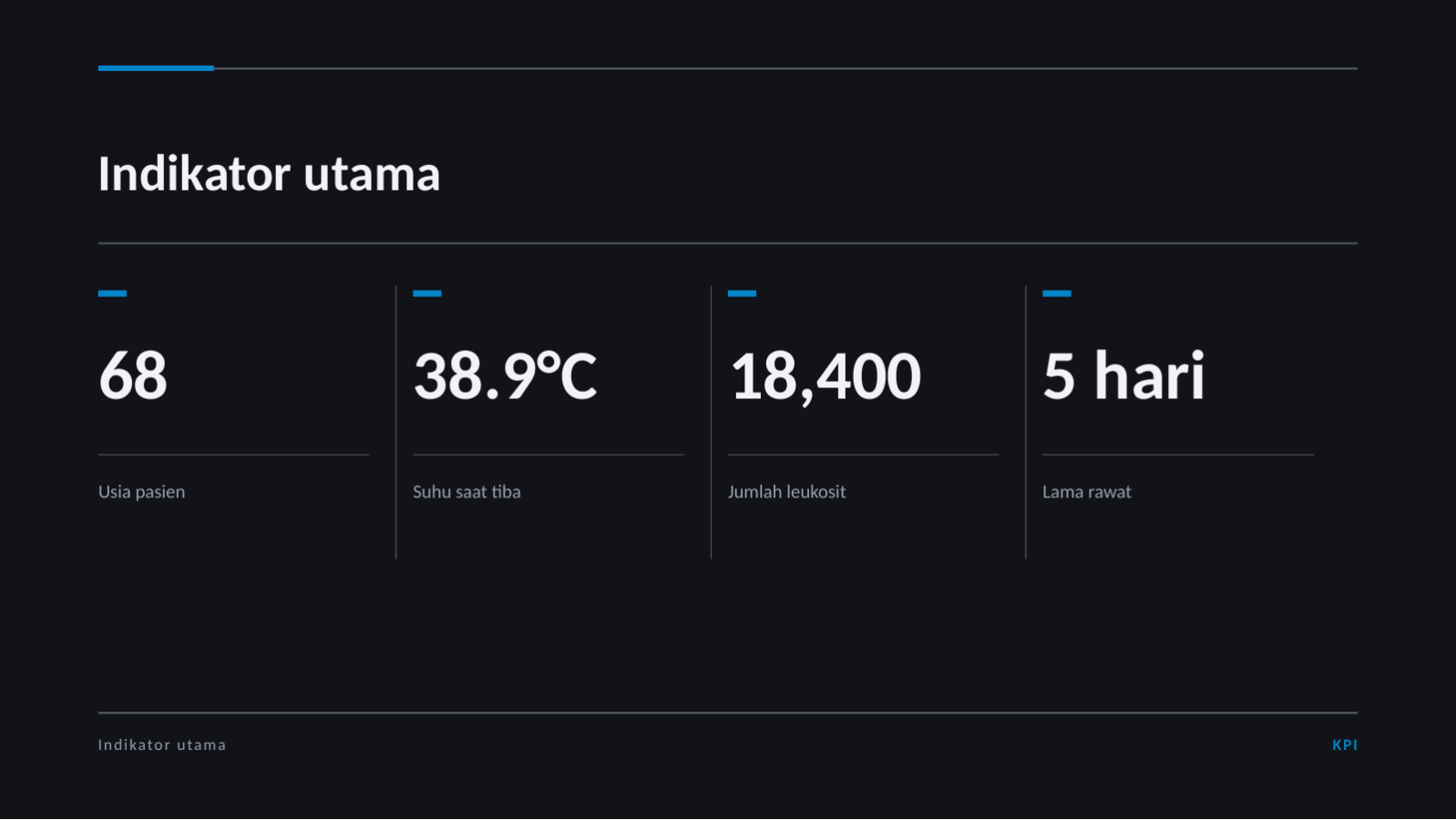Image resolution: width=1456 pixels, height=820 pixels.
Task: Click the 'Jumlah leukosit' label
Action: click(x=786, y=492)
